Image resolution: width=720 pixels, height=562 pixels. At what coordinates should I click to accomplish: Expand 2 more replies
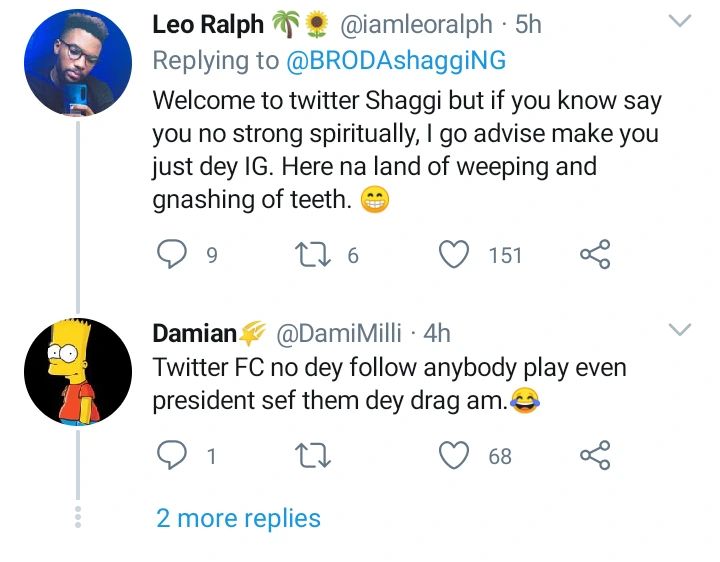pyautogui.click(x=238, y=518)
